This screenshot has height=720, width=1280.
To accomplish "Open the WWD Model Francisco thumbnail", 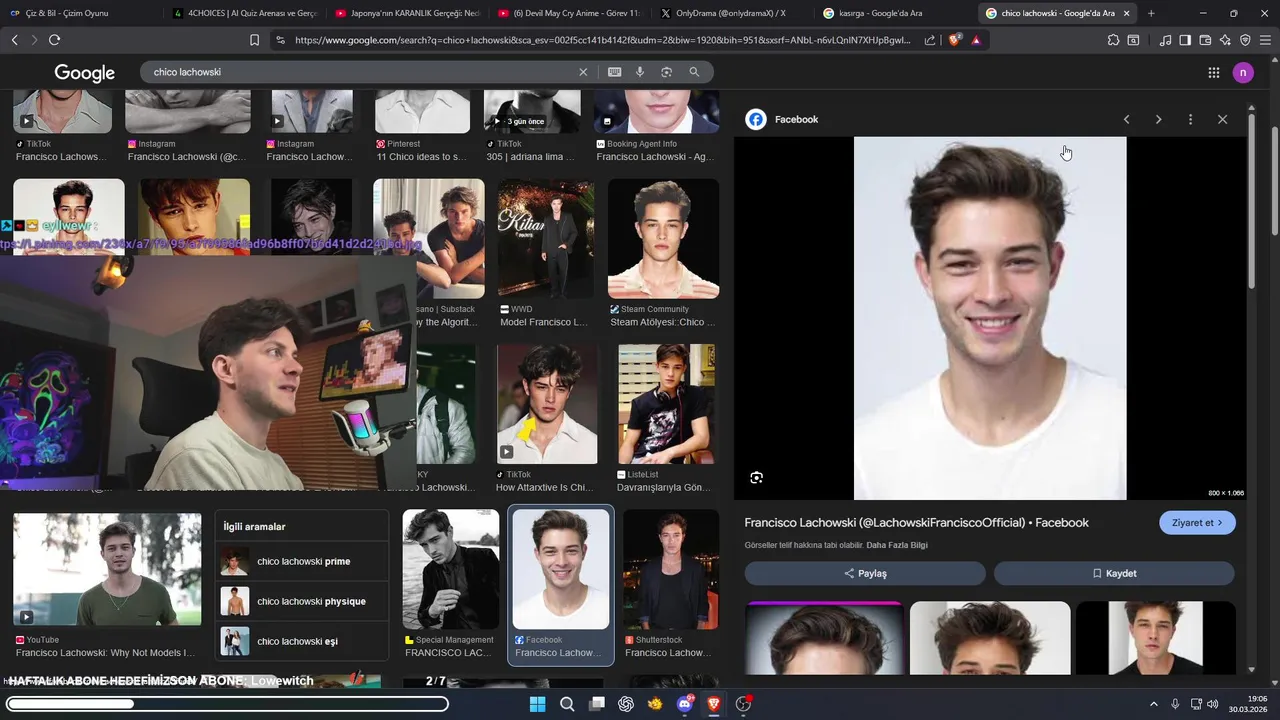I will (x=546, y=239).
